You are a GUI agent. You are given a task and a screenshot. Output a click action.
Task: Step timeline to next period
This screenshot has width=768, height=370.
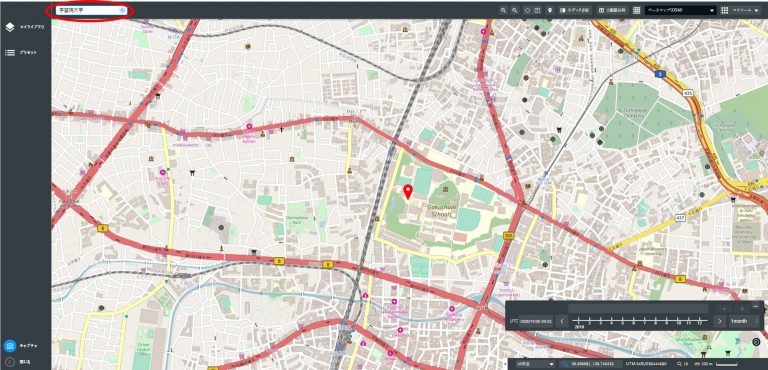pyautogui.click(x=720, y=321)
